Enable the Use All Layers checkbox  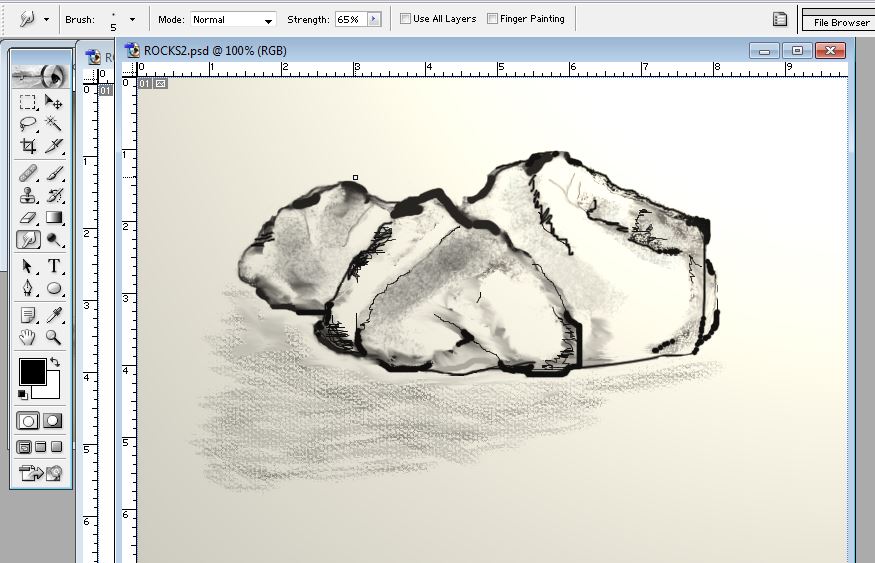(405, 19)
